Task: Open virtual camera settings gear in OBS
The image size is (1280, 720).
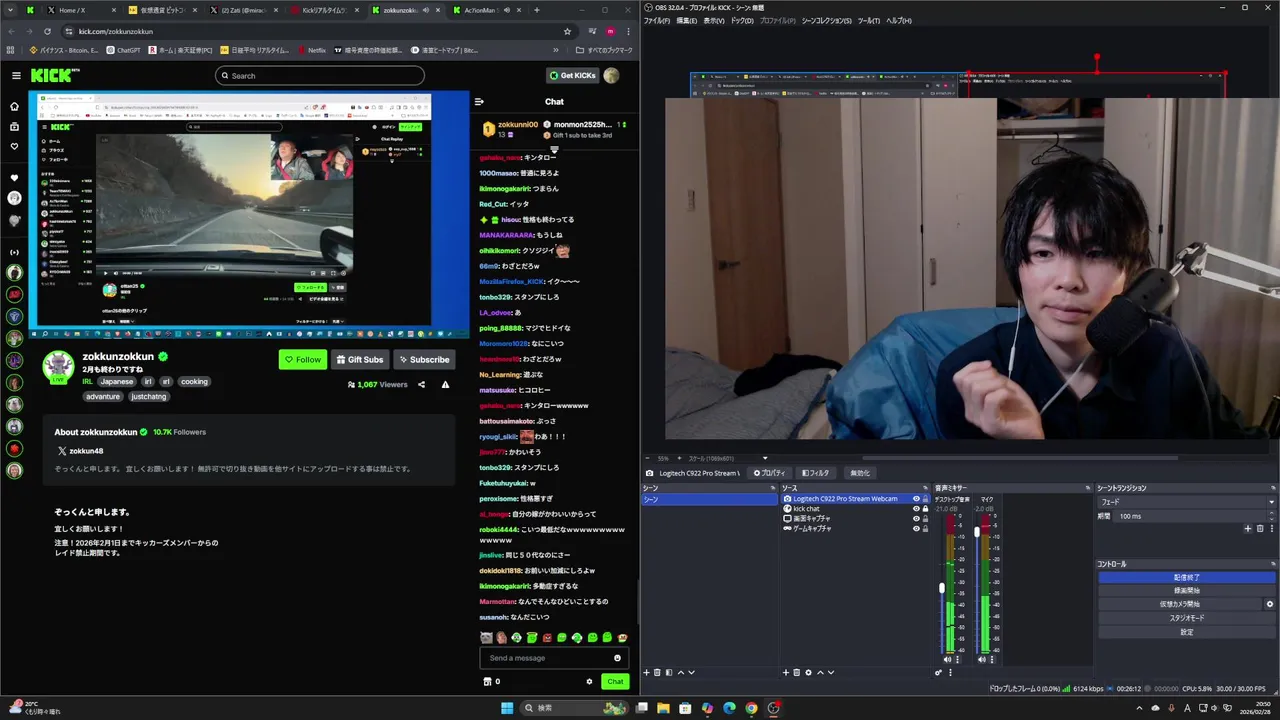Action: point(1270,604)
